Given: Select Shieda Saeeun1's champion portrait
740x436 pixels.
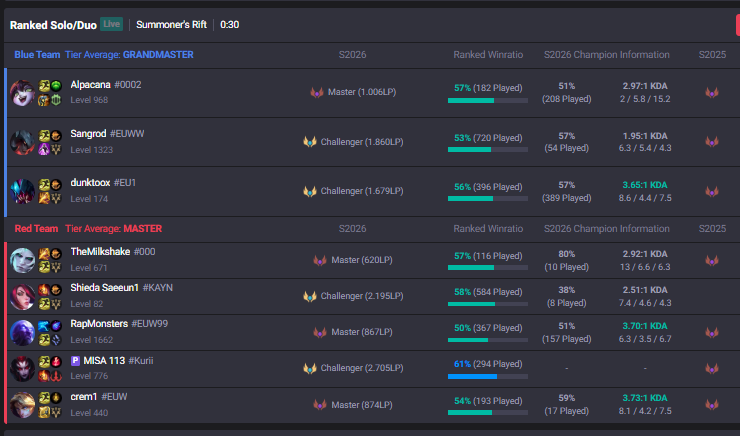Looking at the screenshot, I should [x=22, y=297].
